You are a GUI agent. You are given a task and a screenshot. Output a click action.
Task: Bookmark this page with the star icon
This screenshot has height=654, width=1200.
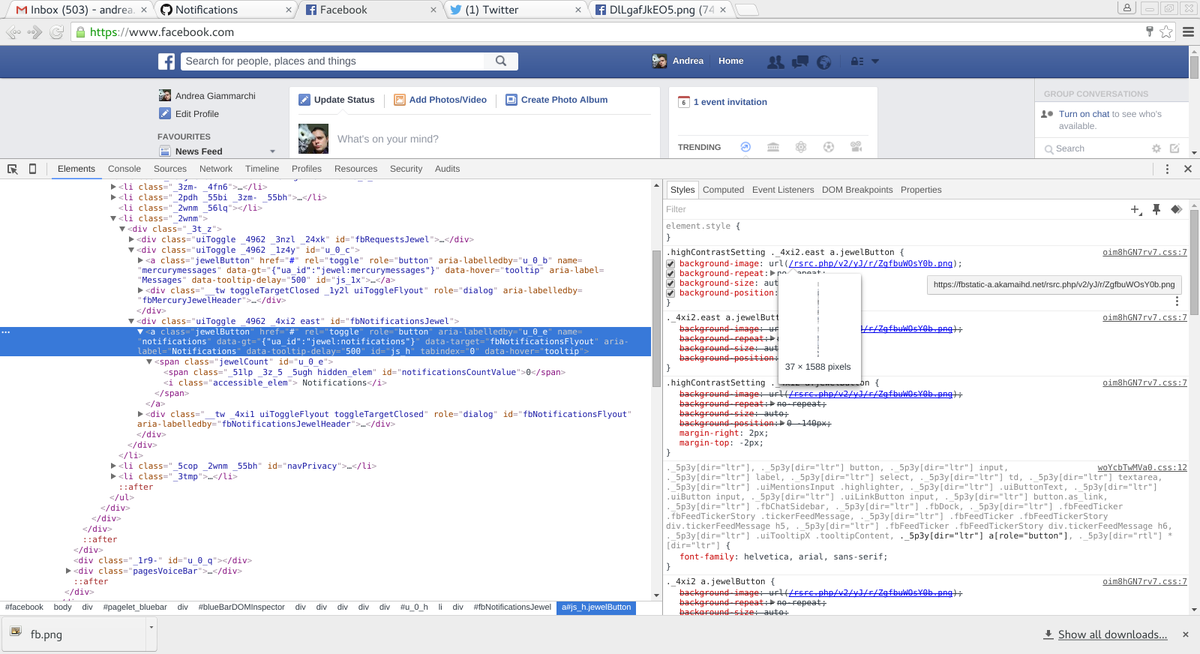1166,32
